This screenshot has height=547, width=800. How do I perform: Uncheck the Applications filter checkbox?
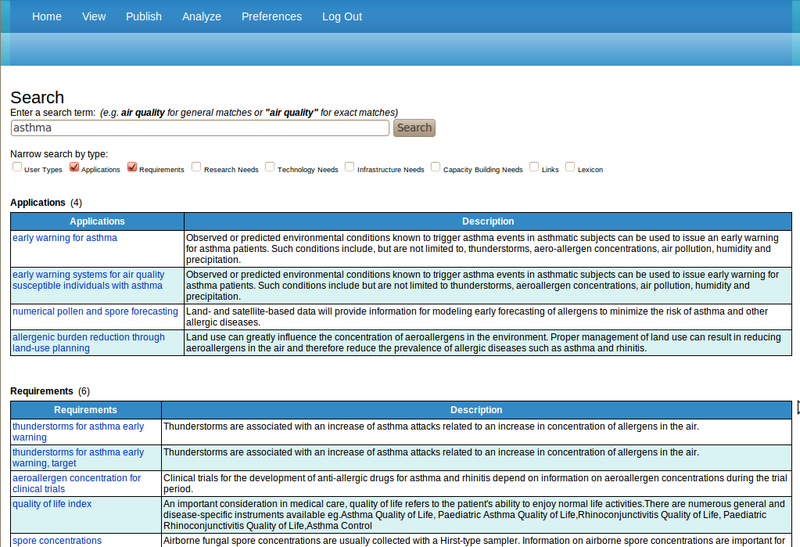click(74, 168)
